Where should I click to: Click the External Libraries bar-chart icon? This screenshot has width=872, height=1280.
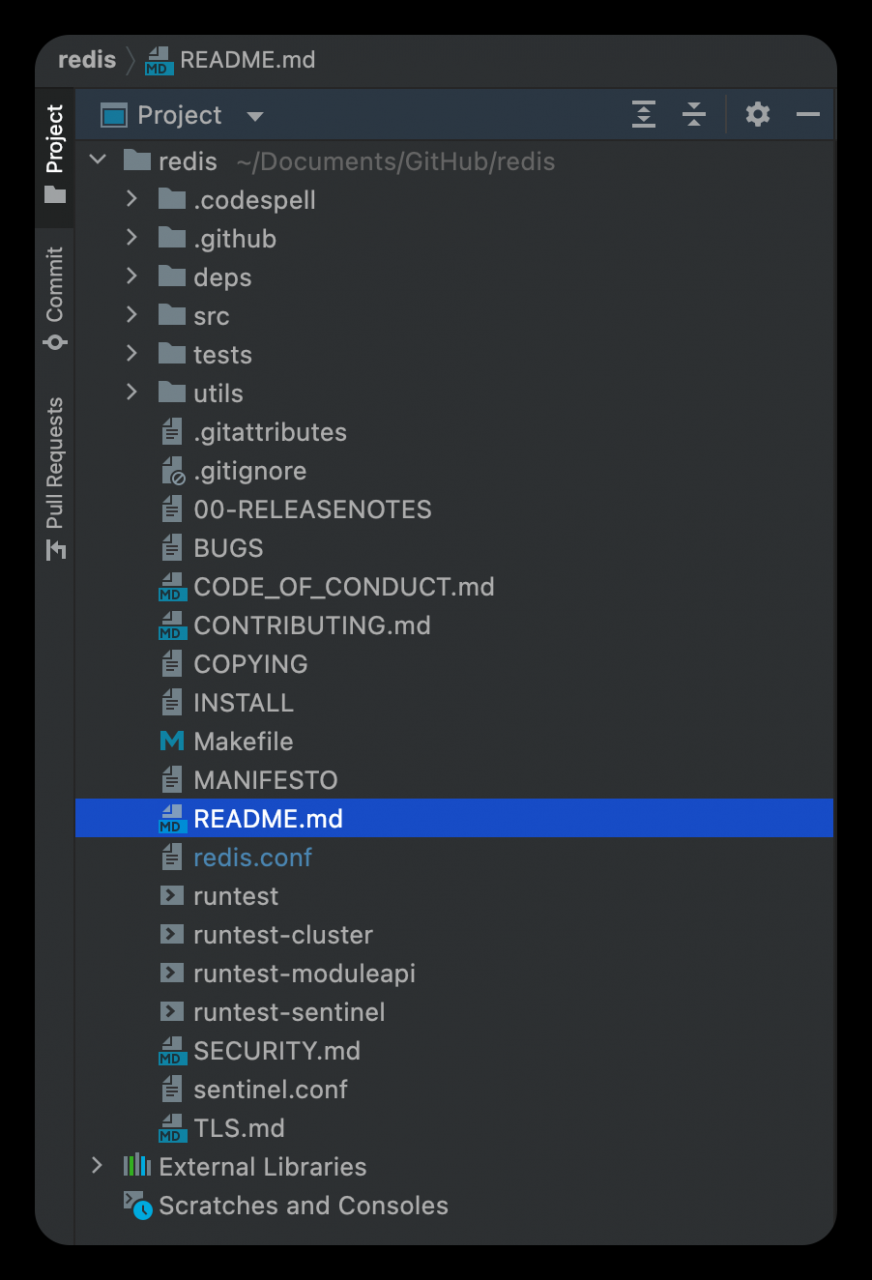(137, 1166)
